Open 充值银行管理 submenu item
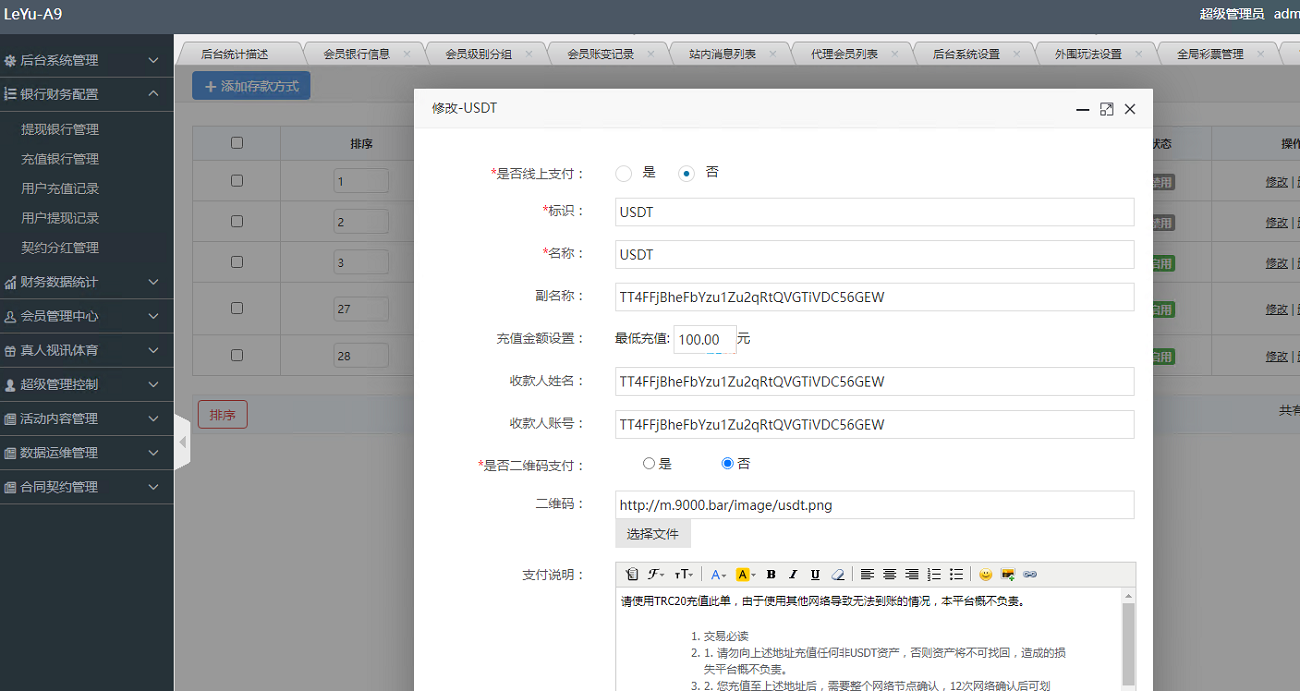Image resolution: width=1300 pixels, height=691 pixels. point(60,159)
